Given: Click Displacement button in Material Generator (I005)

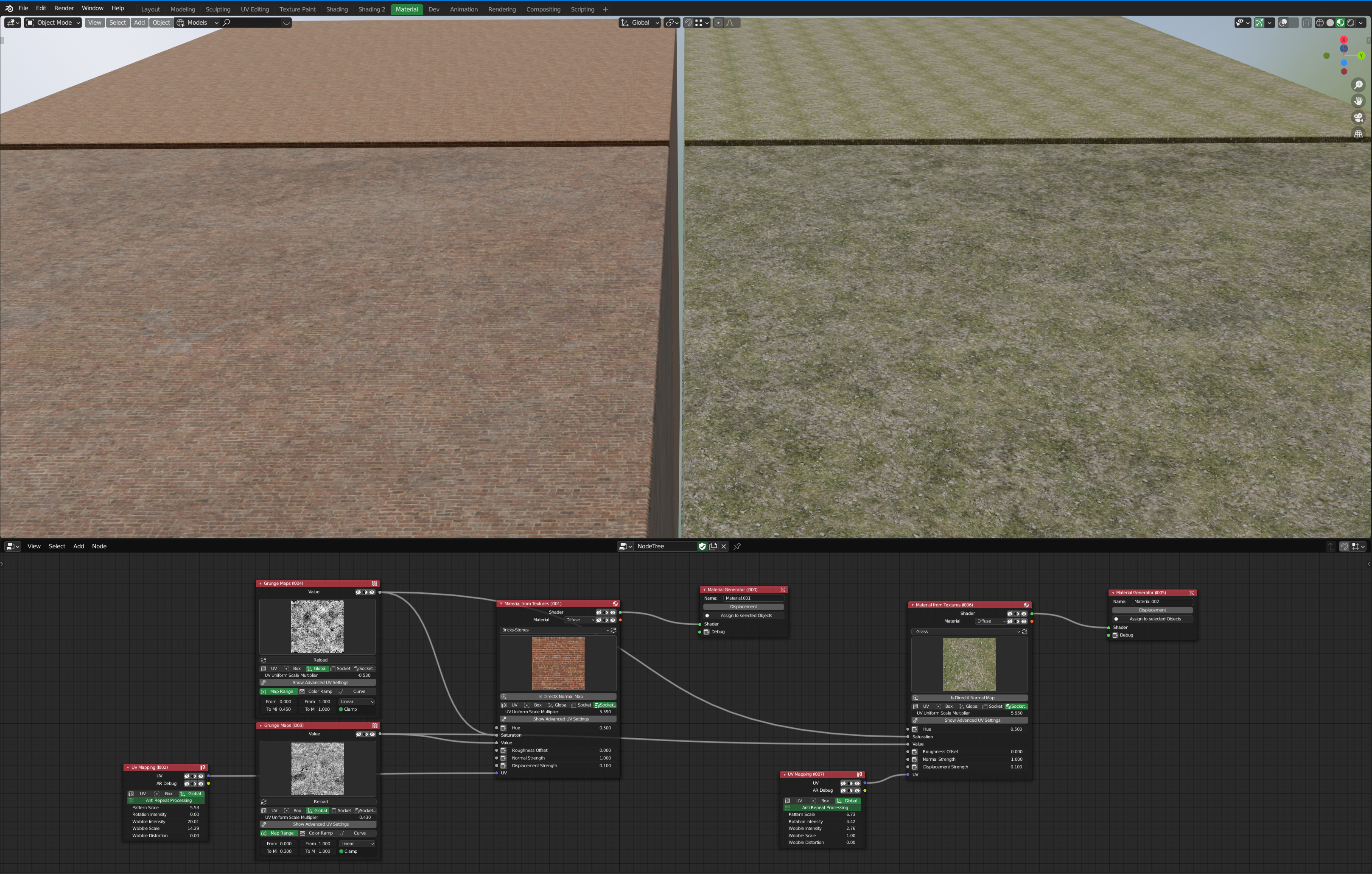Looking at the screenshot, I should point(1152,610).
